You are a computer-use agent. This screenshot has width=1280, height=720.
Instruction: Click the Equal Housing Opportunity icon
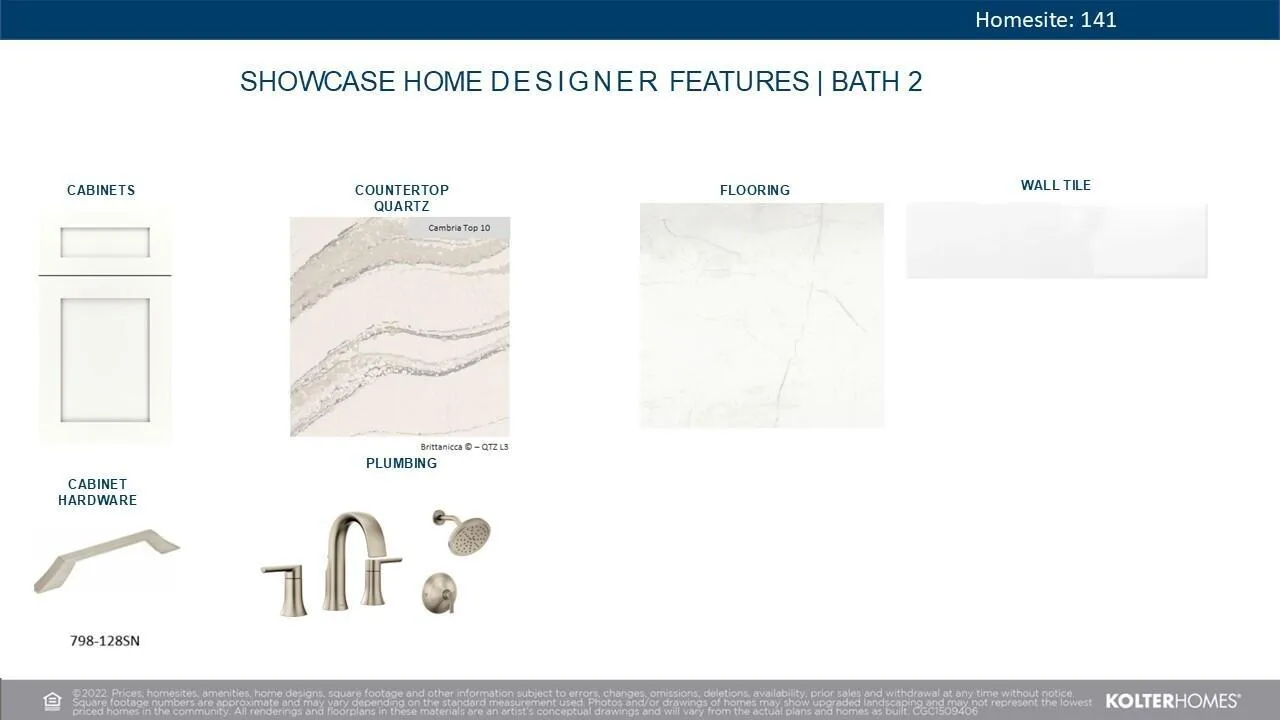coord(52,701)
